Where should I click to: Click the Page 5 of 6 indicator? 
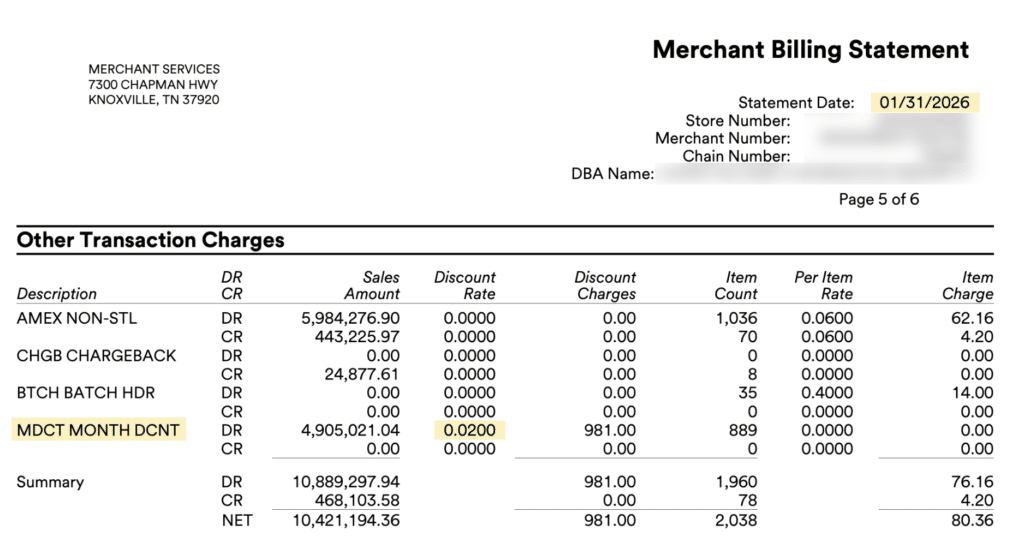(878, 199)
